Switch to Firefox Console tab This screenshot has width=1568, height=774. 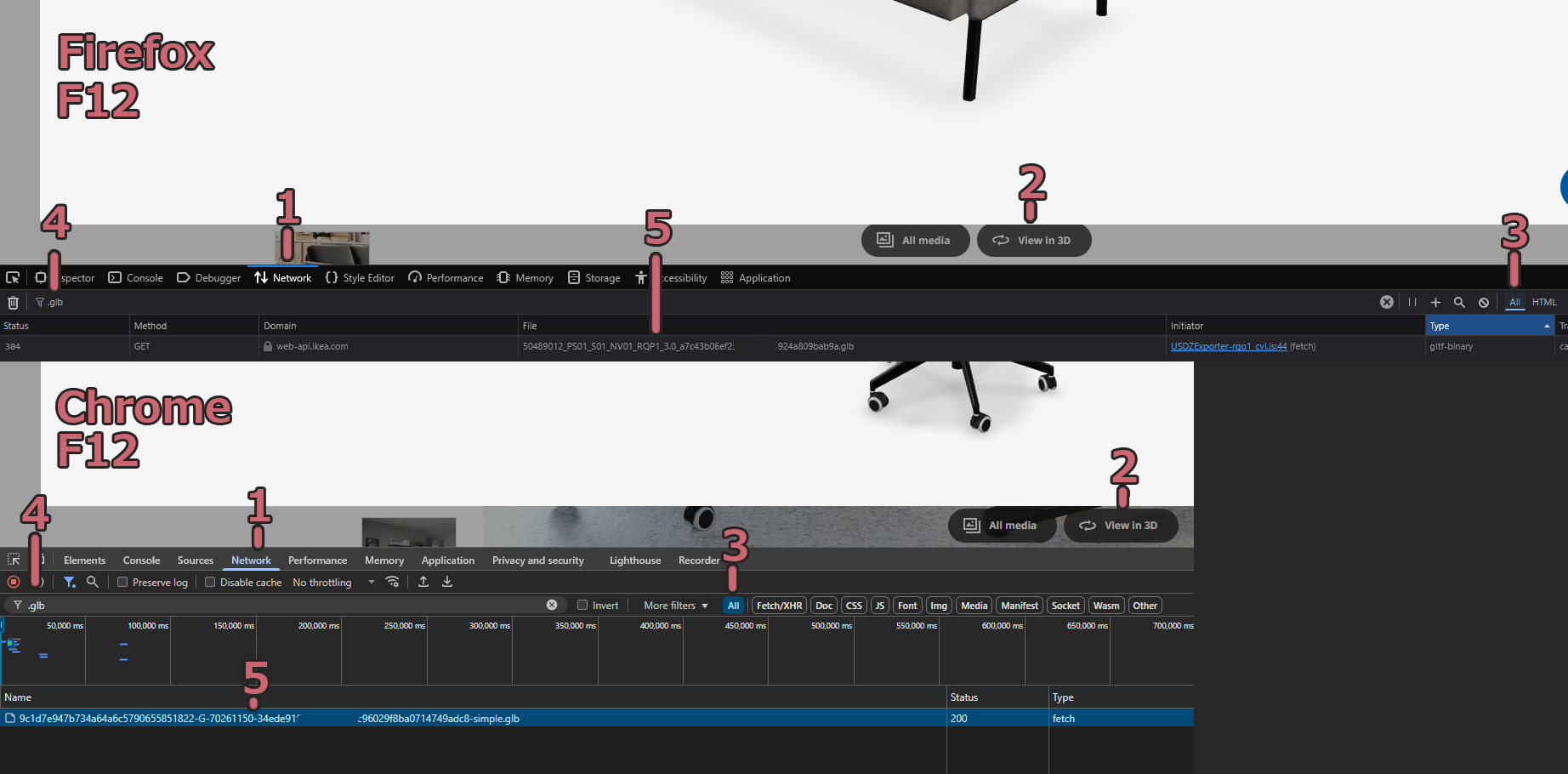click(x=136, y=278)
